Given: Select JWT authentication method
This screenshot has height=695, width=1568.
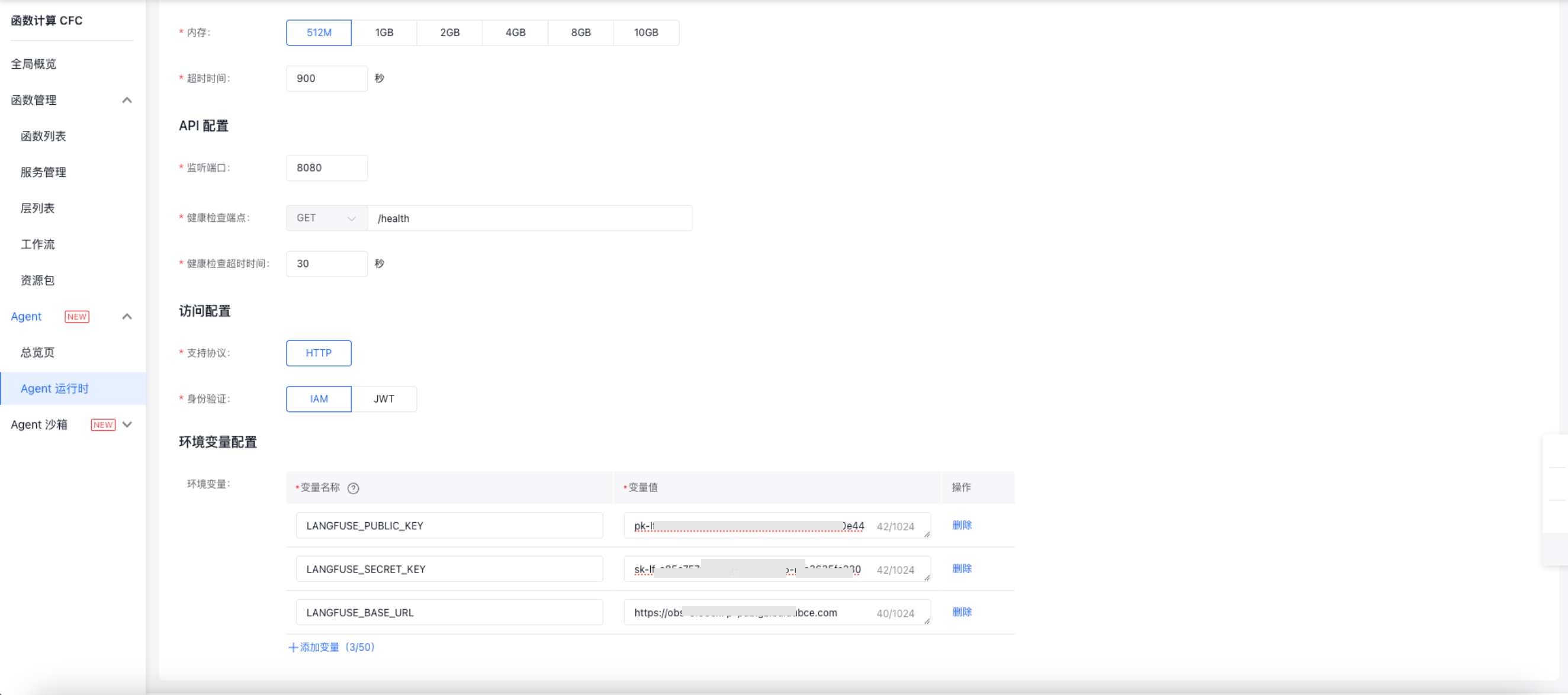Looking at the screenshot, I should point(384,398).
